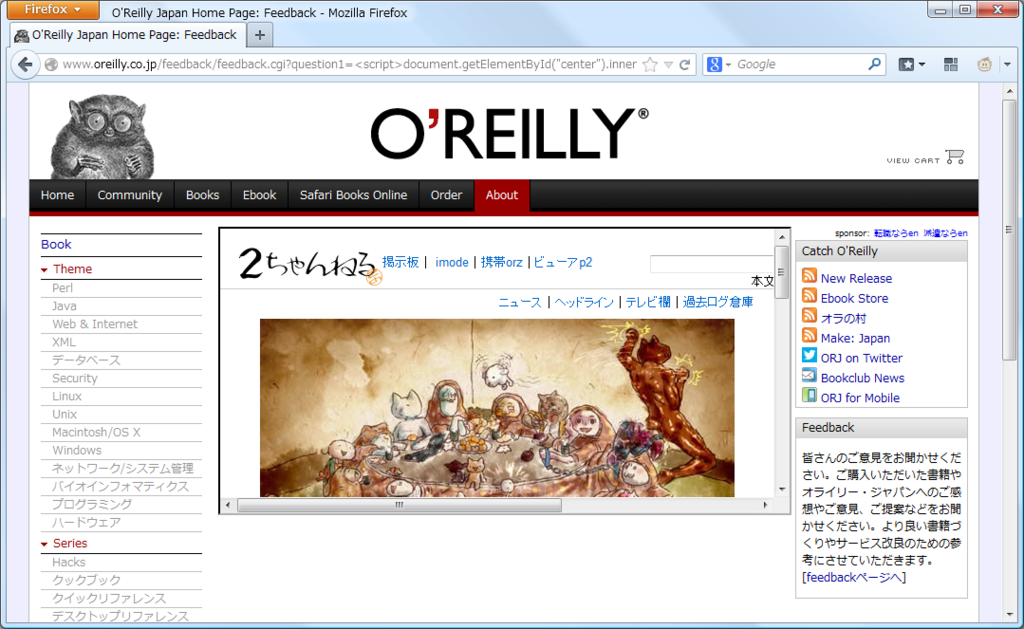Click the O'Reilly logo

pyautogui.click(x=509, y=133)
